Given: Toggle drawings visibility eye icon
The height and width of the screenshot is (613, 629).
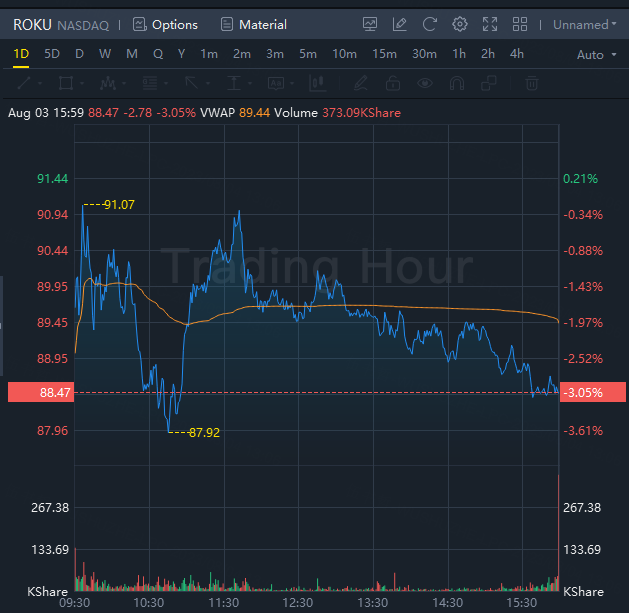Looking at the screenshot, I should pos(426,83).
